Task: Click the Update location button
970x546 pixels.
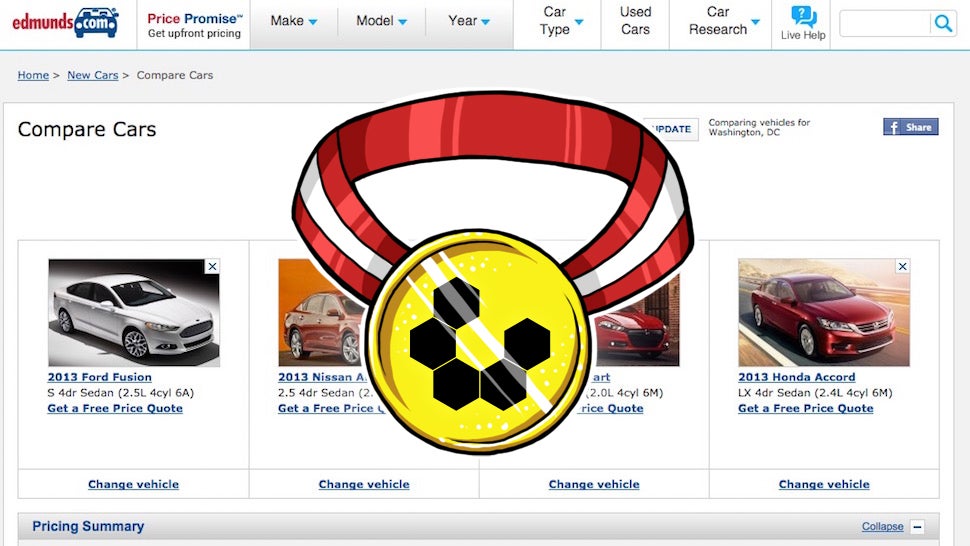Action: (672, 129)
